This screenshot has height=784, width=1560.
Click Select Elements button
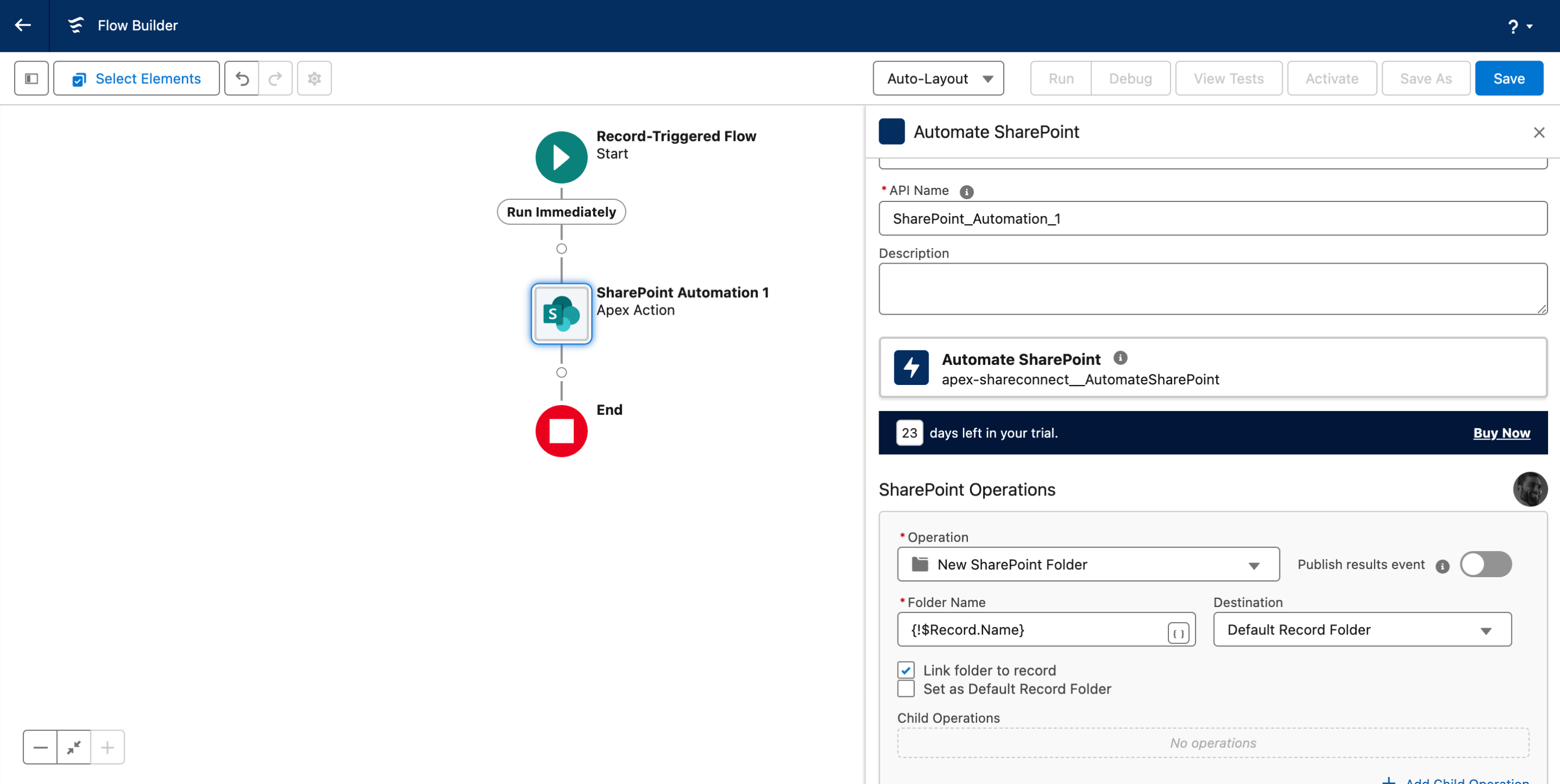pyautogui.click(x=136, y=78)
